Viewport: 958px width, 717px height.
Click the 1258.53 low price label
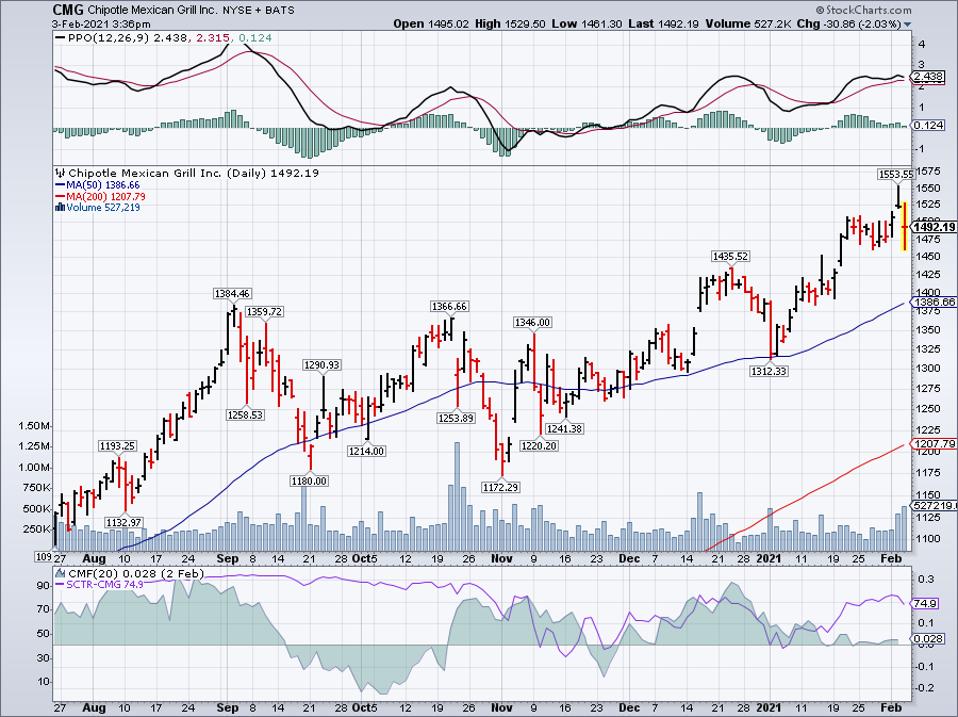[x=245, y=415]
